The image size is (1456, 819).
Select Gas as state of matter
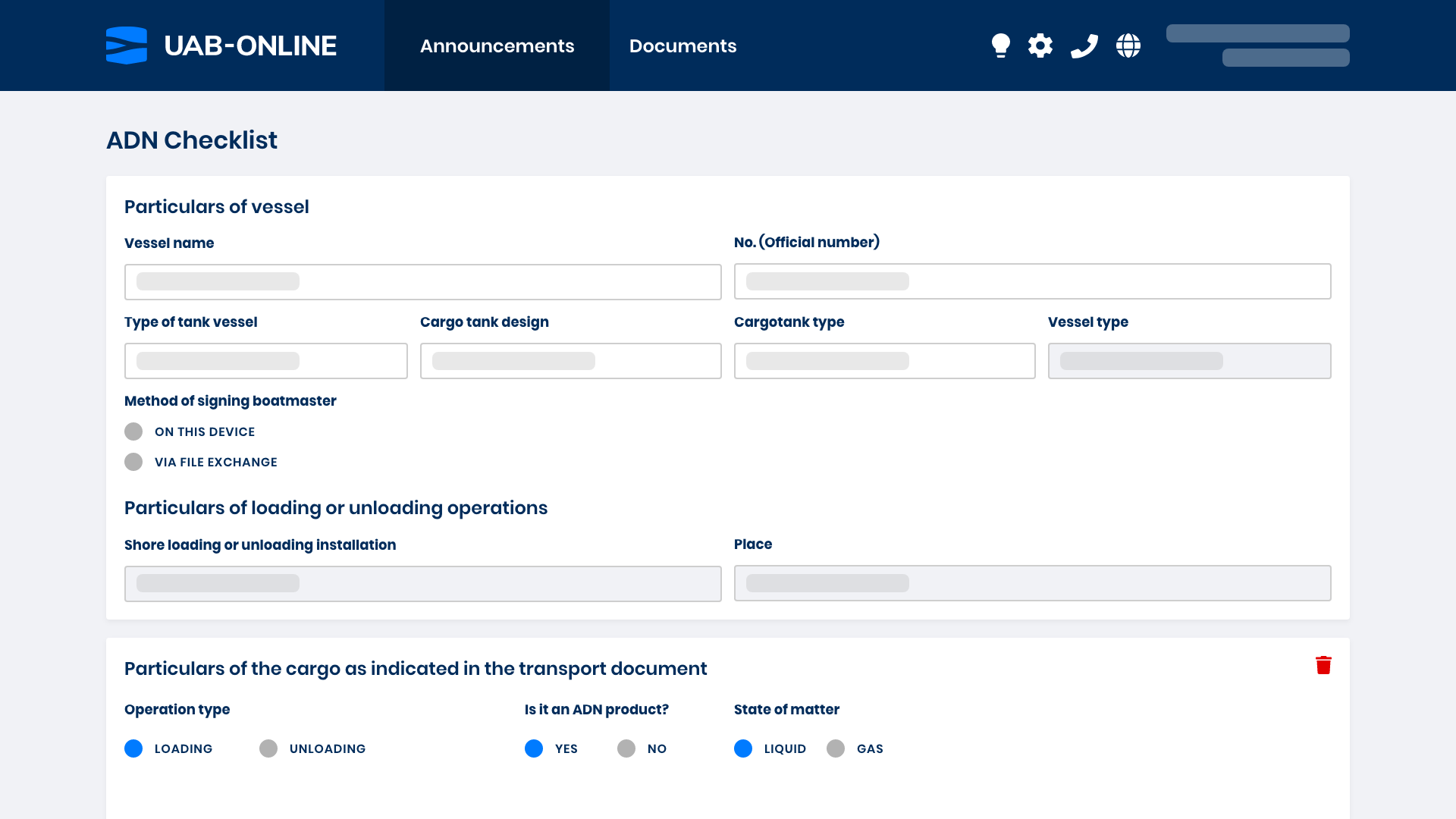tap(836, 748)
